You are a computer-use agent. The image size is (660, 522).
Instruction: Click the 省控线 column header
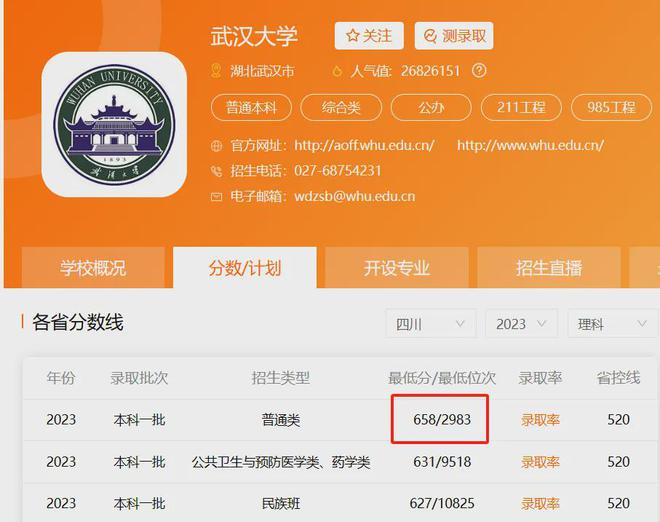(x=618, y=378)
